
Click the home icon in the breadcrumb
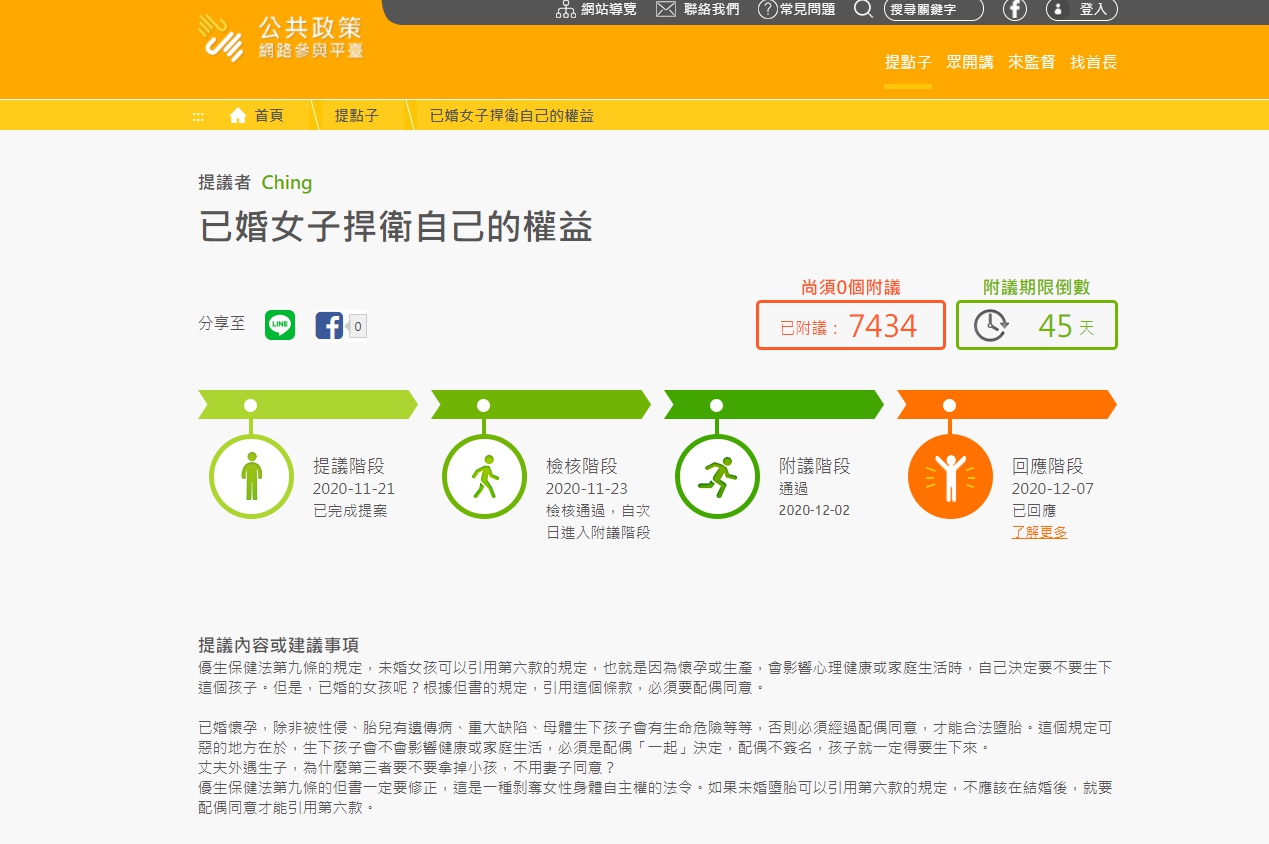[x=238, y=116]
